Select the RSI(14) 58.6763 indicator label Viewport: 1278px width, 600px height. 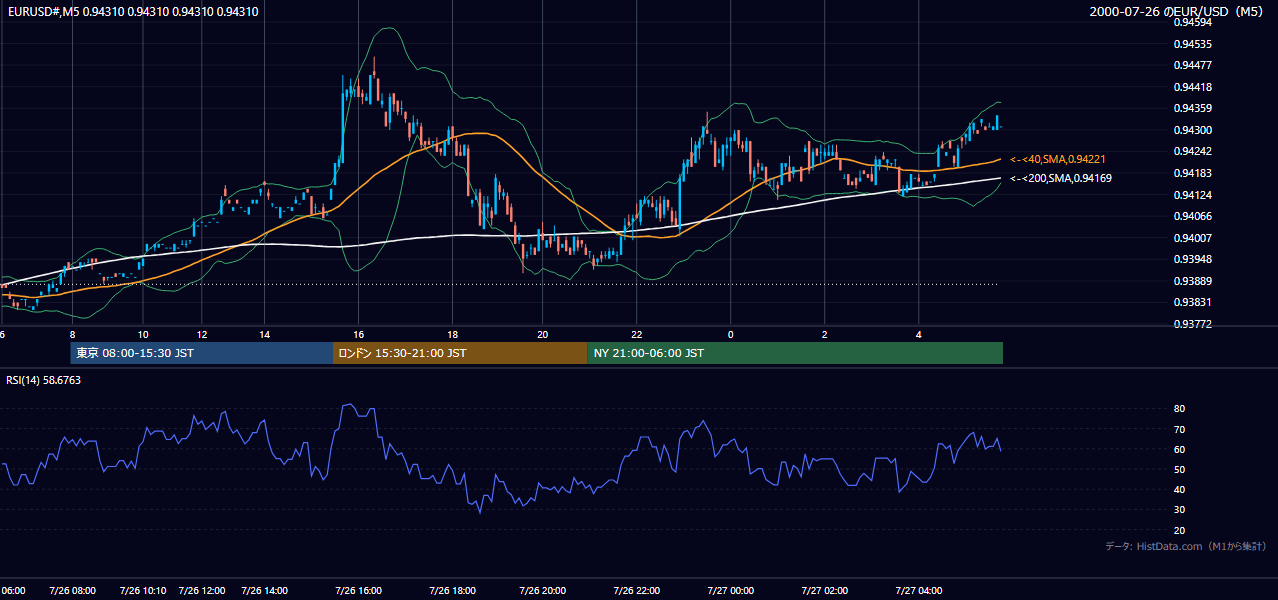pyautogui.click(x=44, y=380)
